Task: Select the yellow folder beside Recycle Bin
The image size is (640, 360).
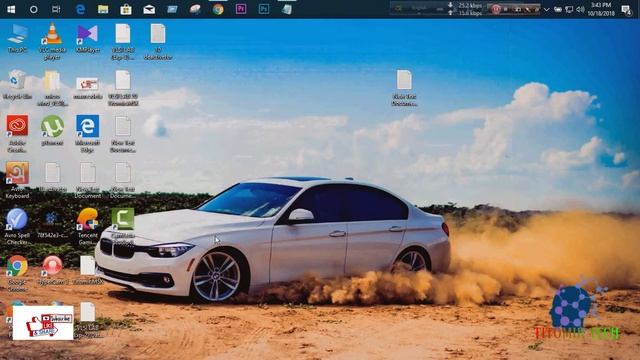Action: [52, 89]
